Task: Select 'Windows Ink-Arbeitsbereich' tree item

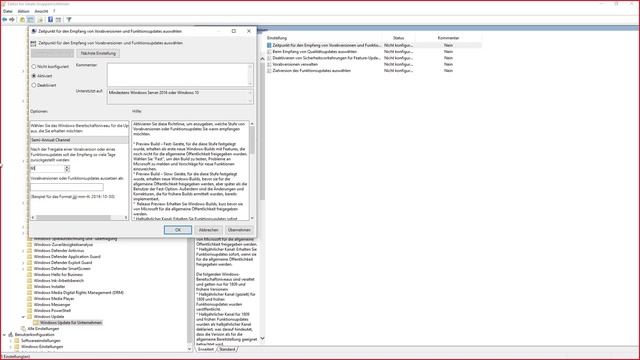Action: [59, 281]
